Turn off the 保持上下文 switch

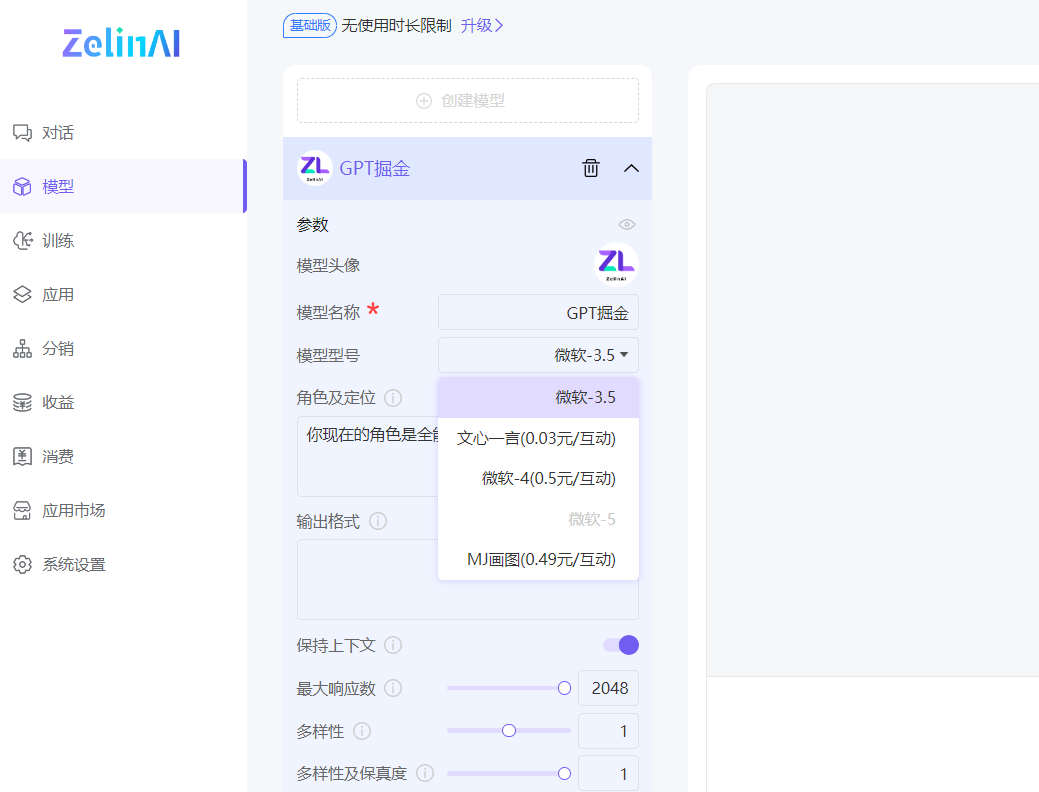tap(621, 645)
